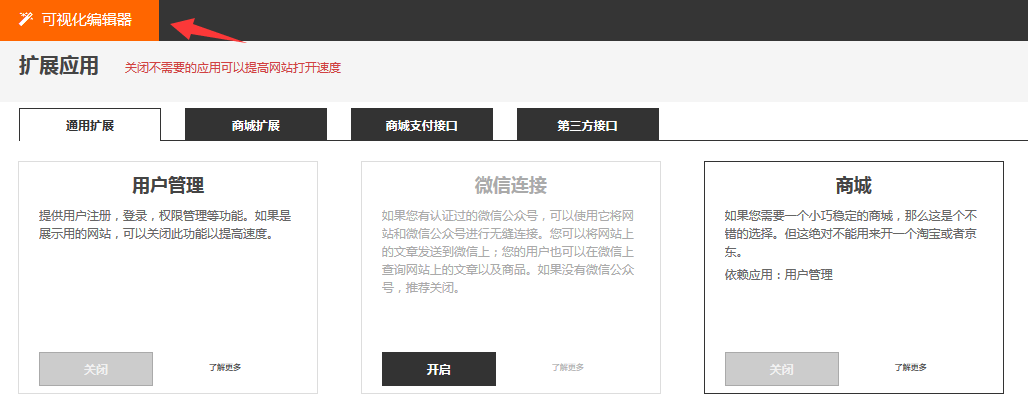Enable 微信连接 with the 开启 button
Screen dimensions: 1028x406
pos(438,369)
